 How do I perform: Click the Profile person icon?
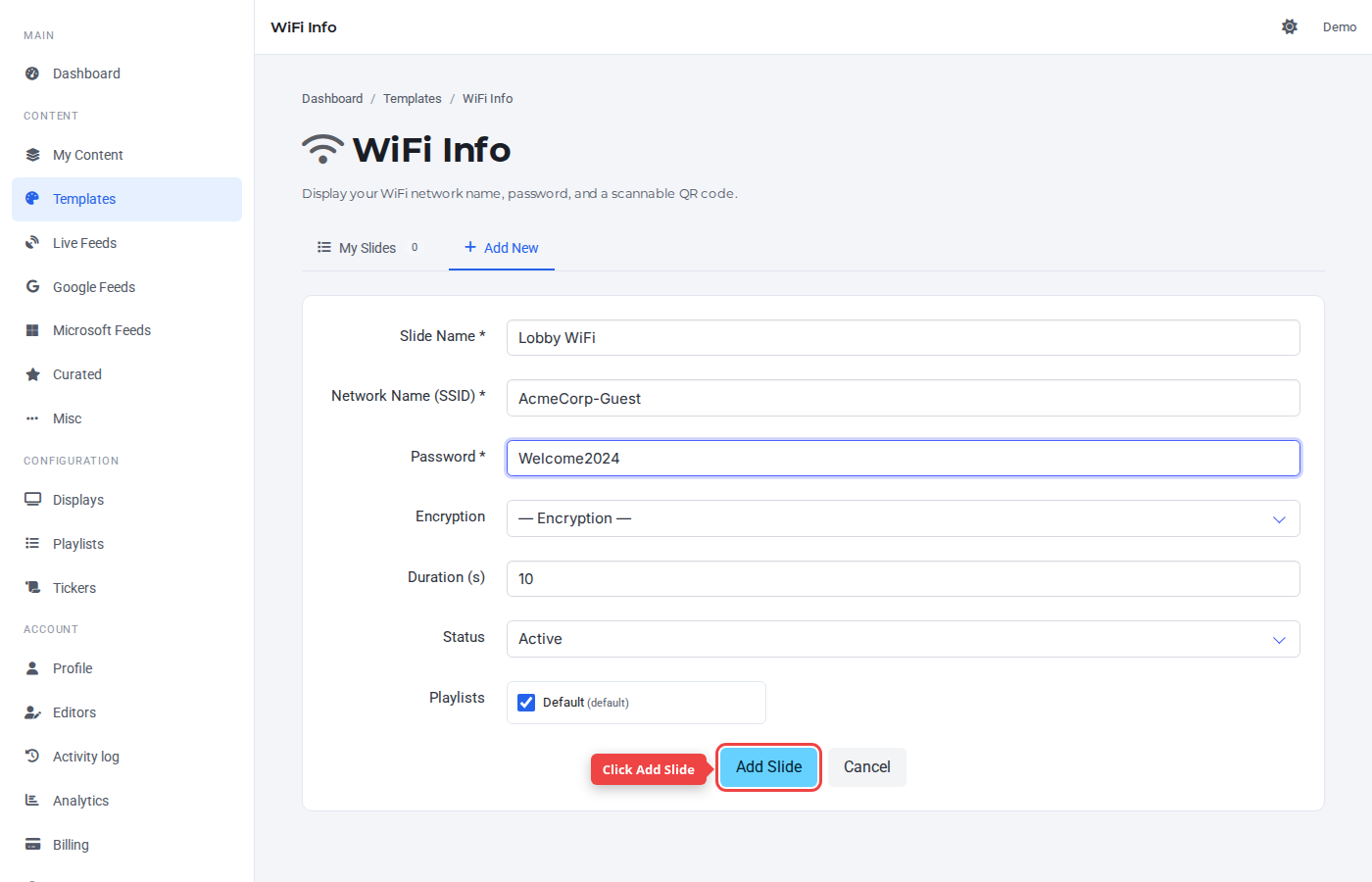coord(32,668)
